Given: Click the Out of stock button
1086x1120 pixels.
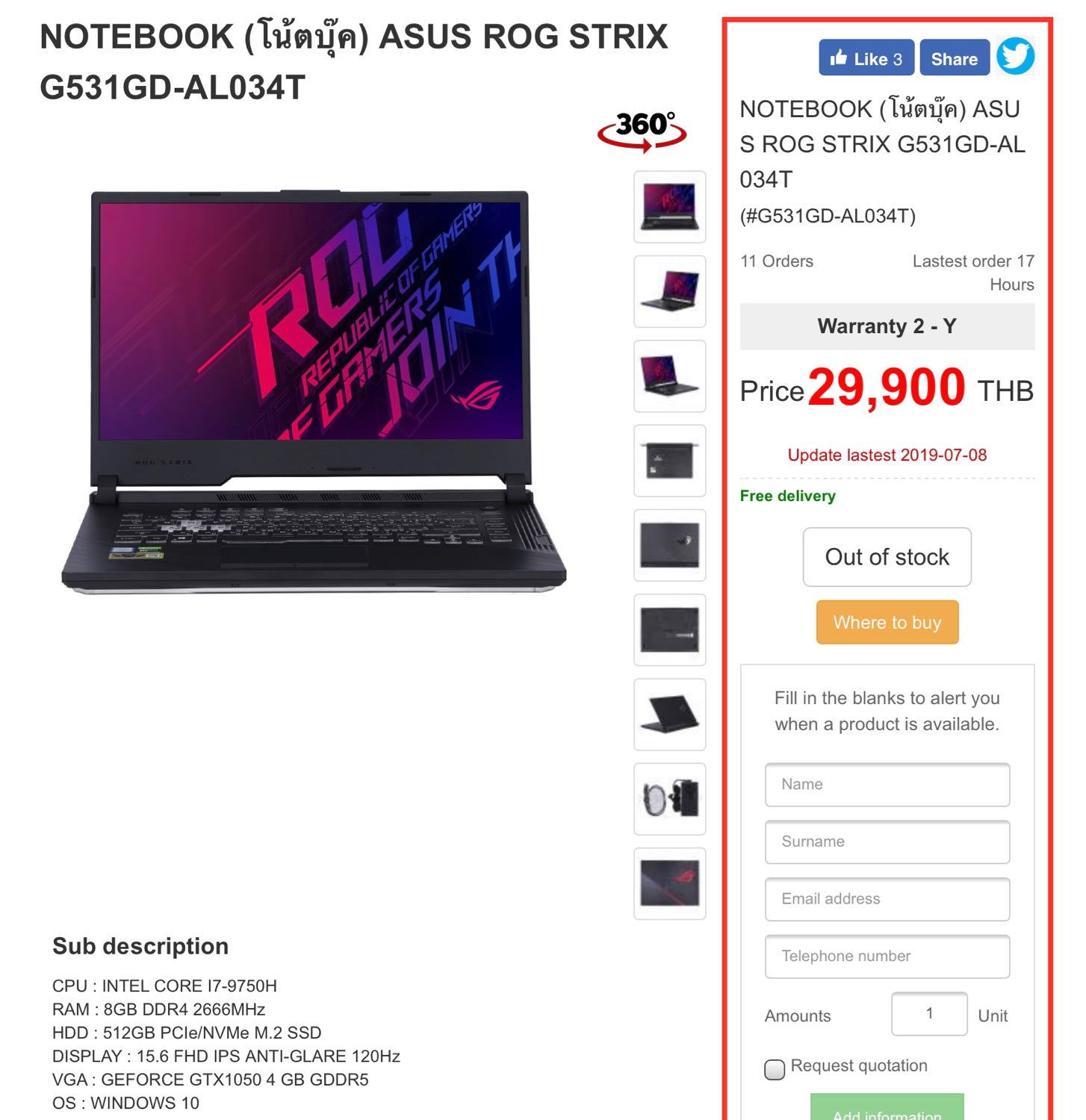Looking at the screenshot, I should coord(887,557).
